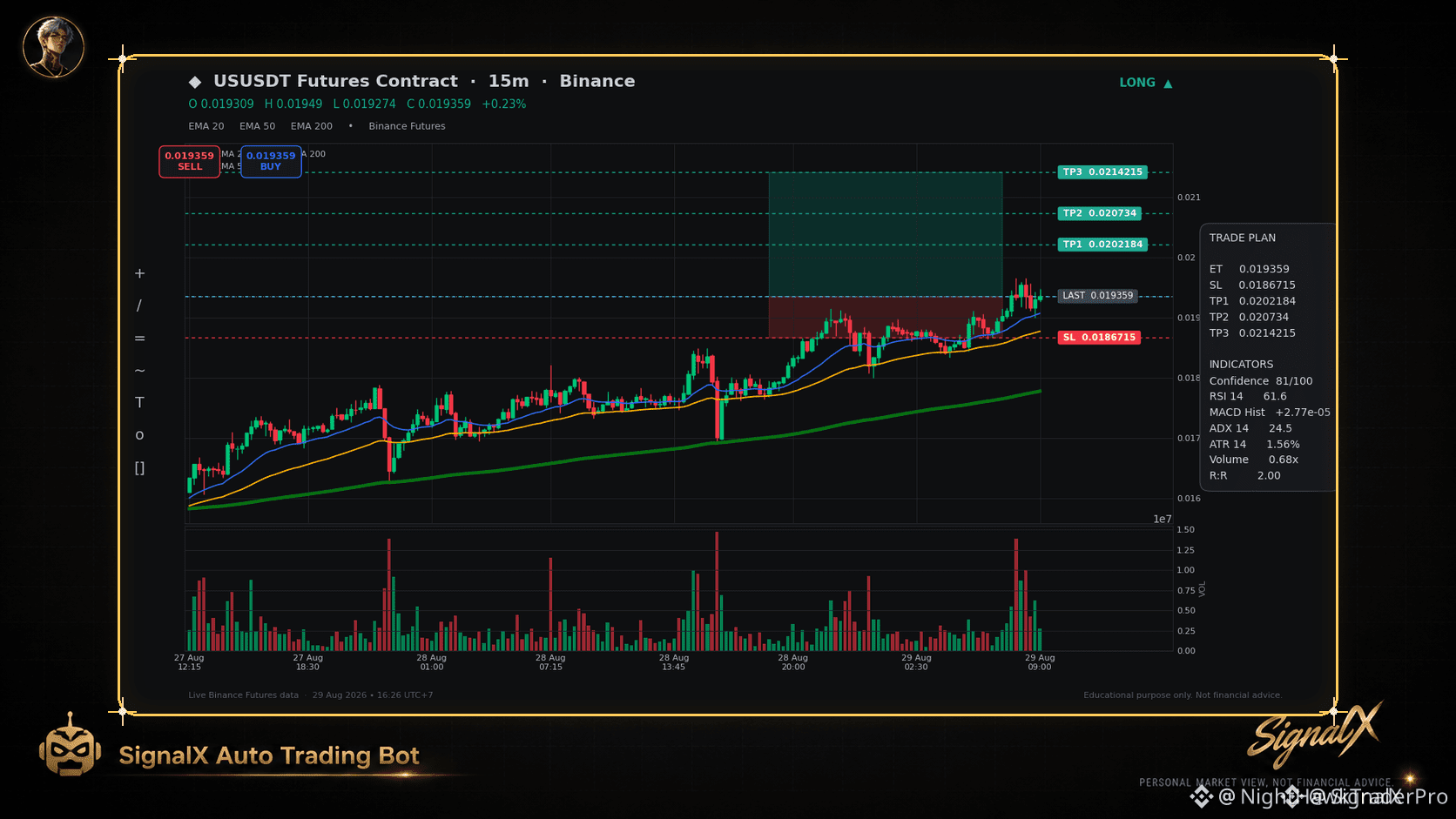The image size is (1456, 819).
Task: Click the EMA 200 legend label
Action: 312,126
